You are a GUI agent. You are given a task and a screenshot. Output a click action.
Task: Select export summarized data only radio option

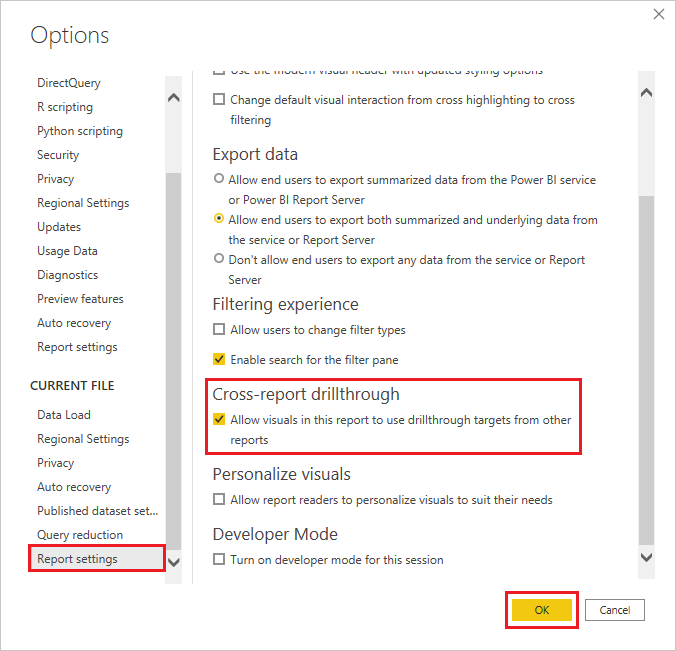(219, 178)
